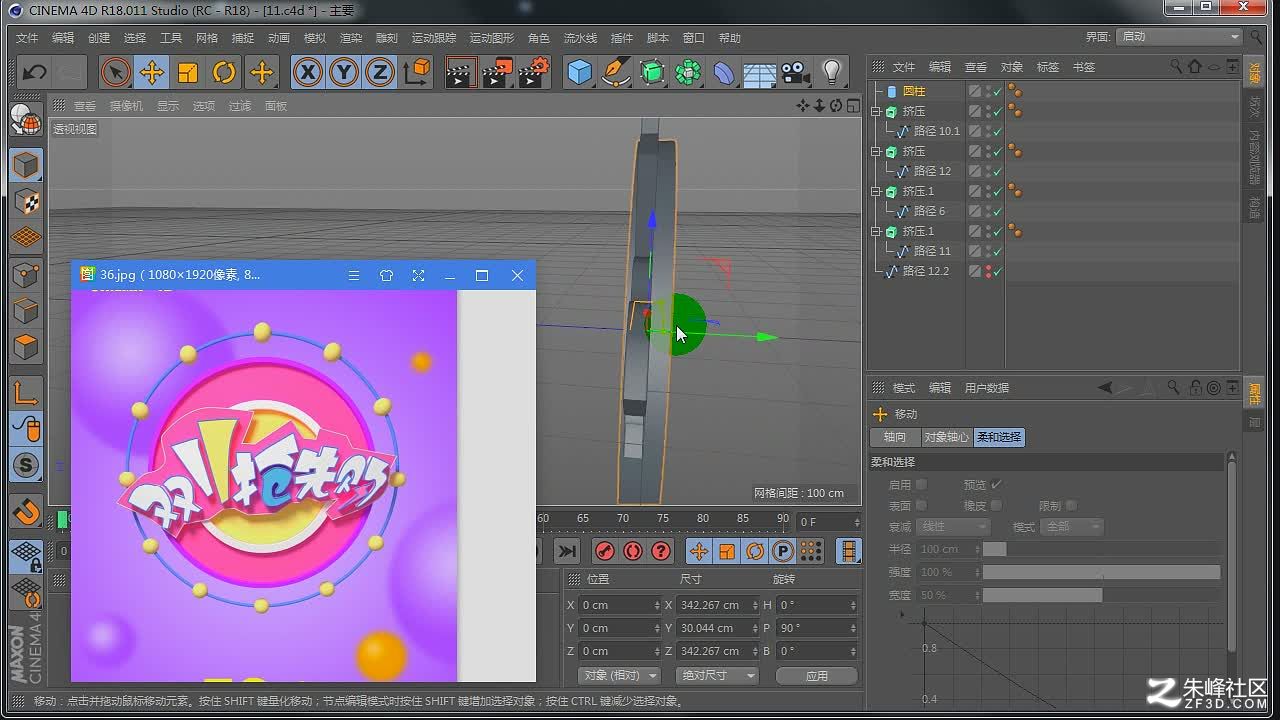Enable the 启用 checkbox

coord(921,485)
